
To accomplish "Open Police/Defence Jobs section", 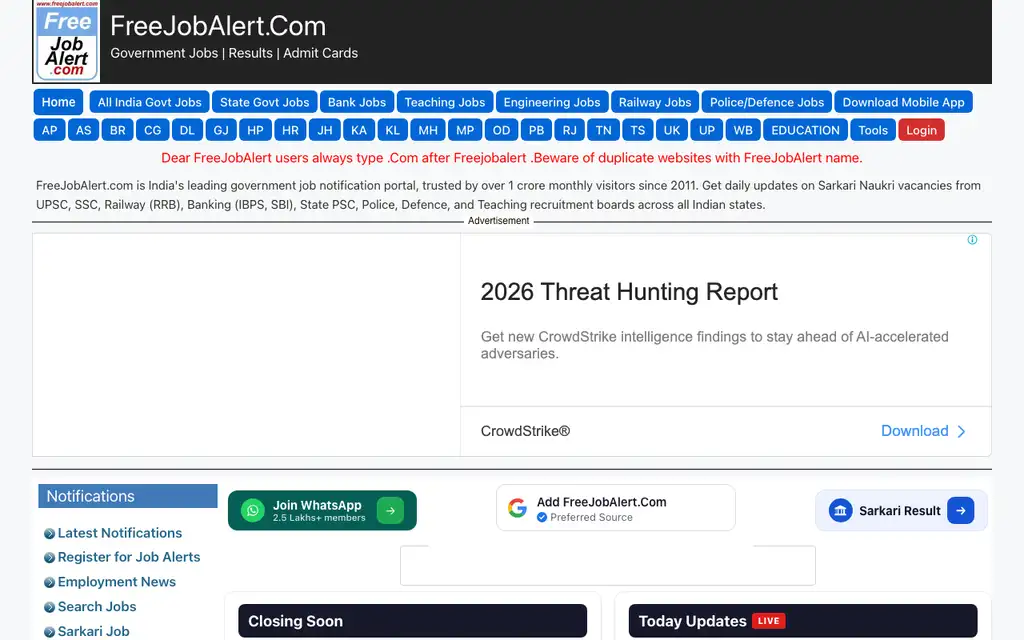I will [x=767, y=102].
